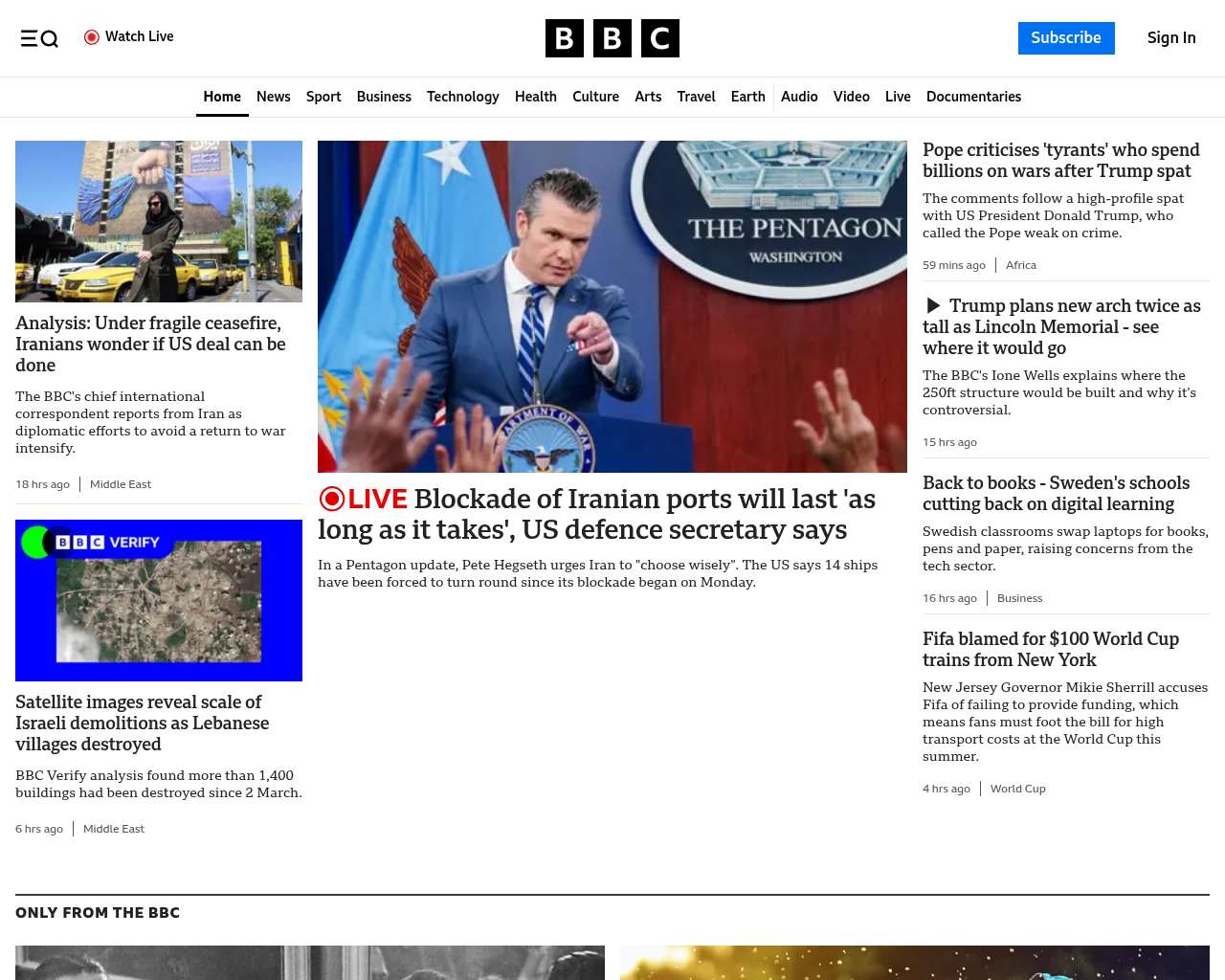Open the Satellite images Israeli demolitions headline
Image resolution: width=1225 pixels, height=980 pixels.
(142, 724)
